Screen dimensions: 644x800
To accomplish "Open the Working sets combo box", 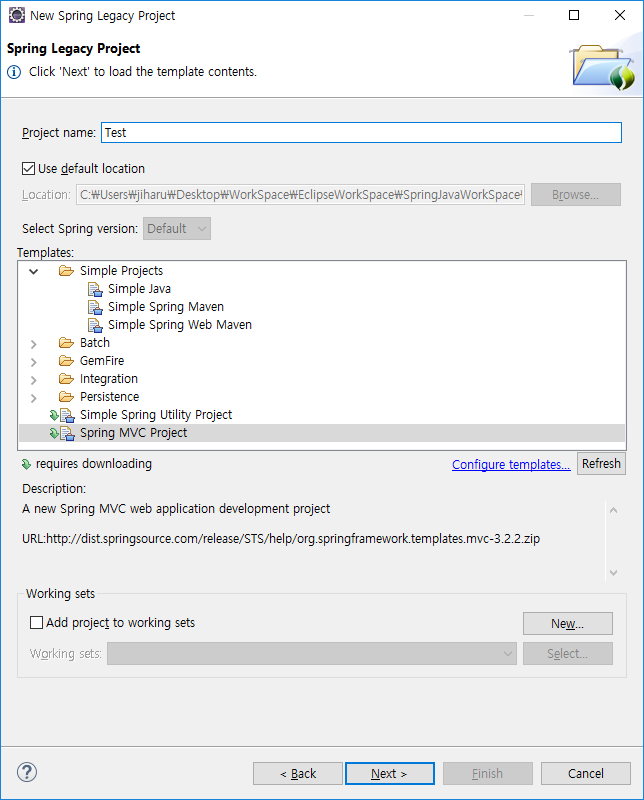I will point(312,654).
